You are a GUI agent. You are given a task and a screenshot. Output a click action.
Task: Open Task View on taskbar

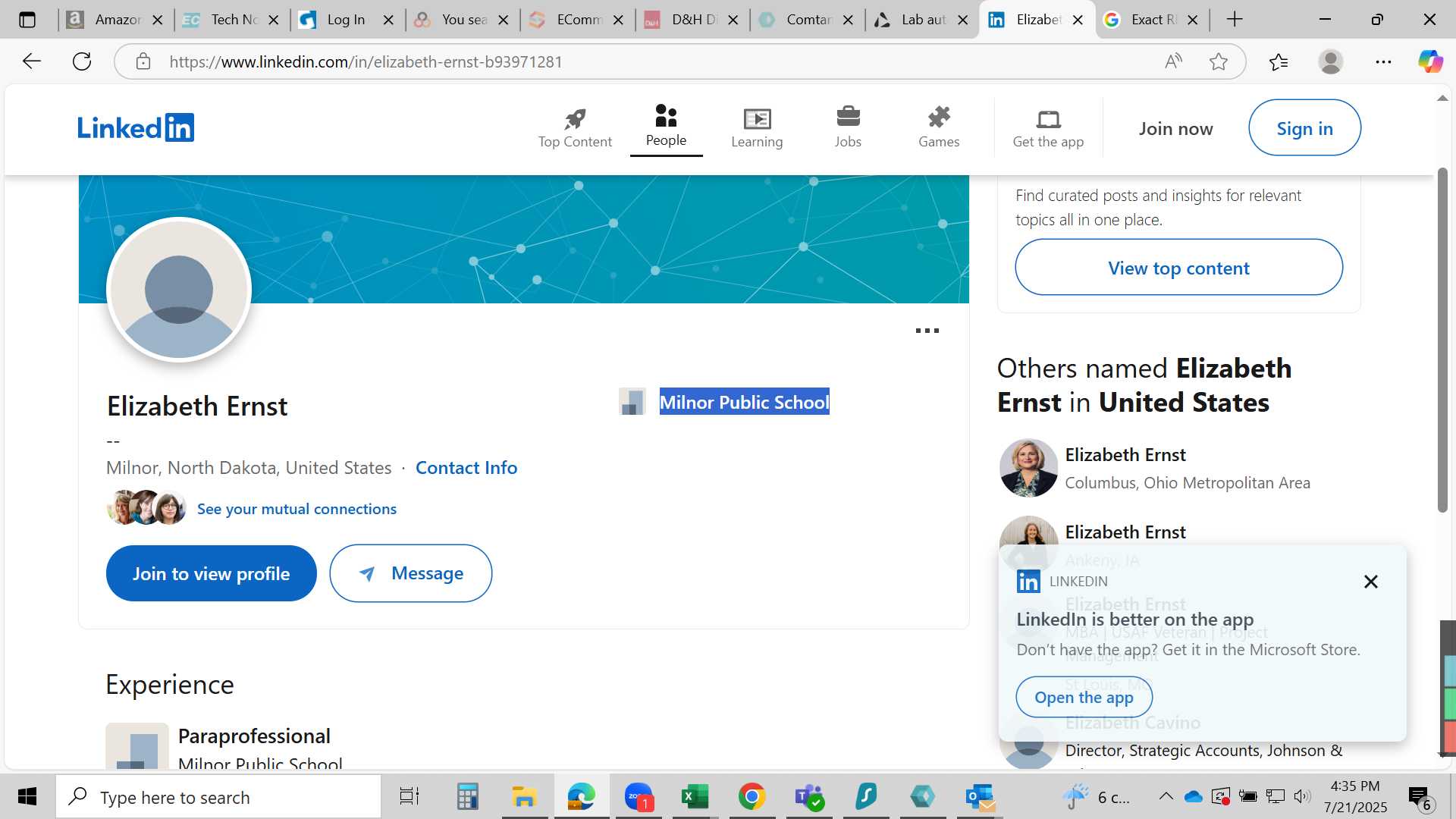click(x=409, y=796)
